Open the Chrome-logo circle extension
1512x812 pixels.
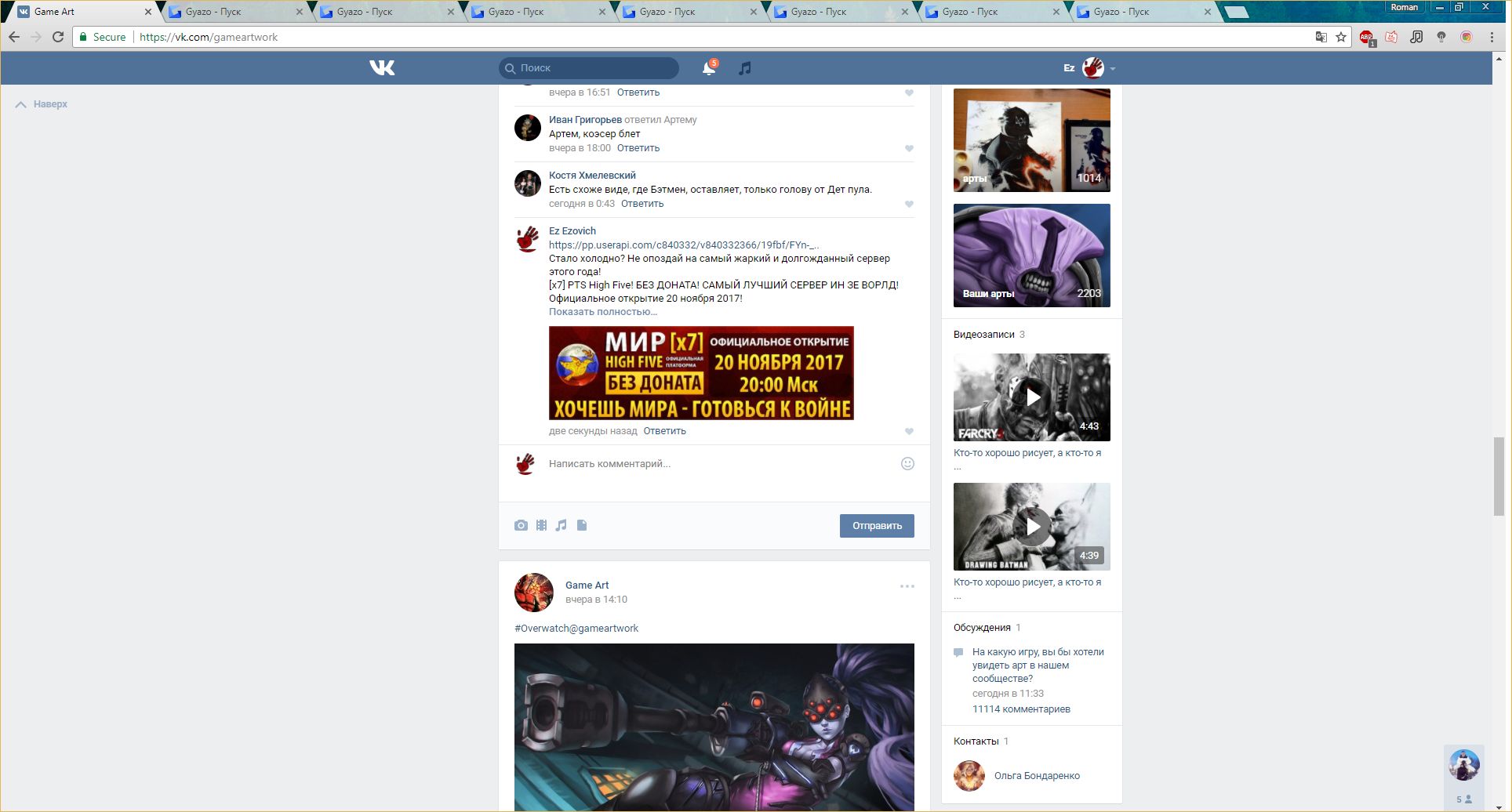tap(1467, 37)
